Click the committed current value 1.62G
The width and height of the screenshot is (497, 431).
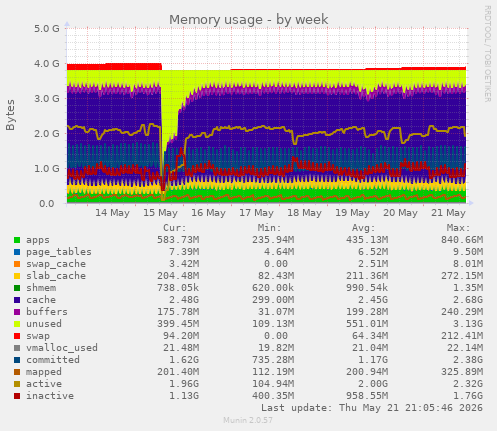pyautogui.click(x=184, y=360)
